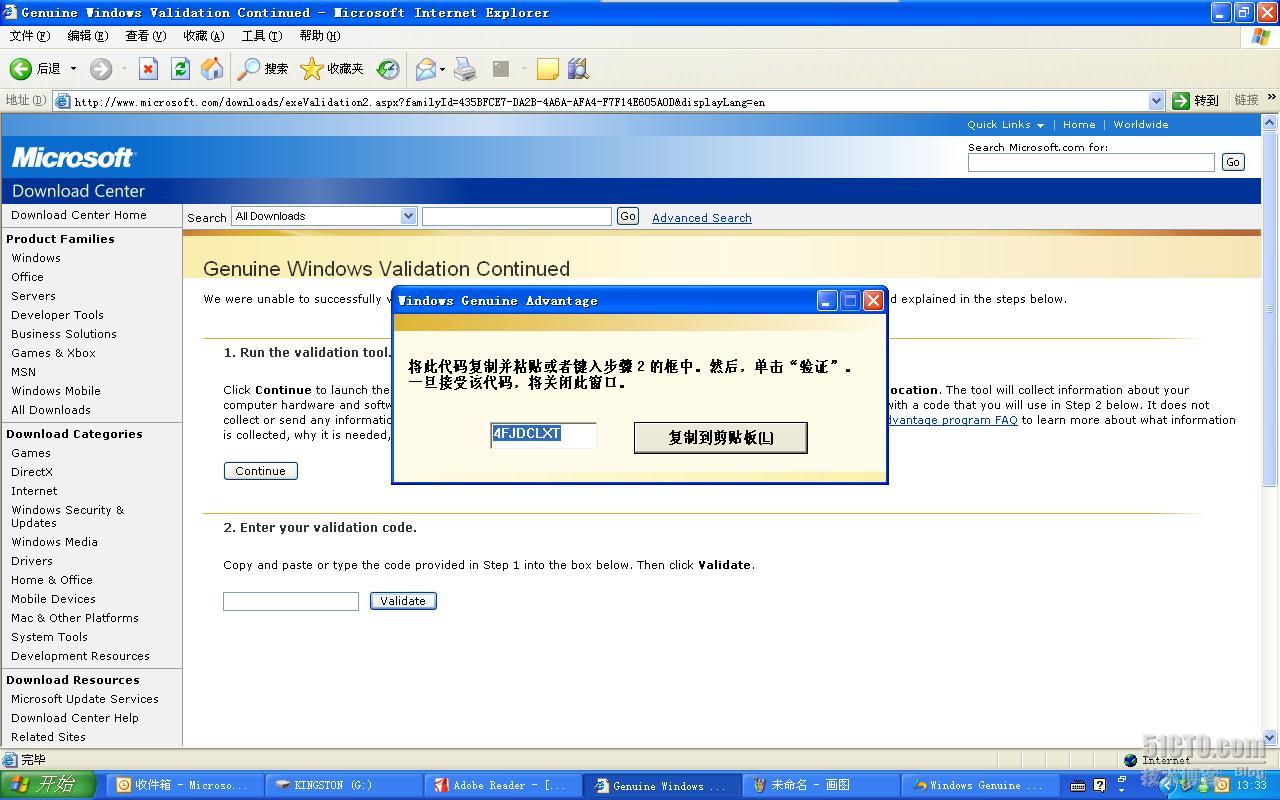
Task: Click the Print icon in toolbar
Action: pyautogui.click(x=465, y=69)
